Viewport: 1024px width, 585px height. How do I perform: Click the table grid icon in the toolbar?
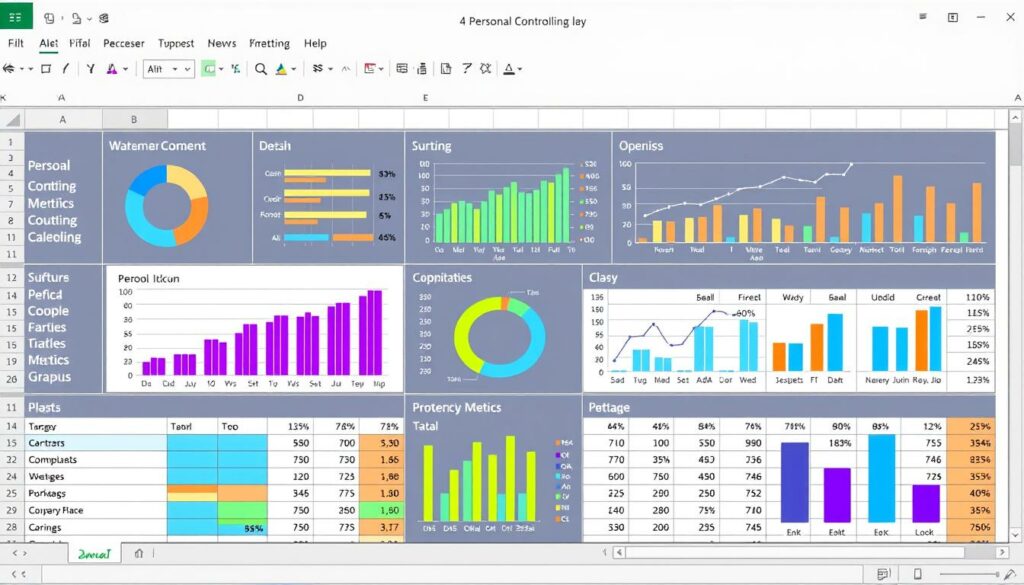(x=402, y=69)
